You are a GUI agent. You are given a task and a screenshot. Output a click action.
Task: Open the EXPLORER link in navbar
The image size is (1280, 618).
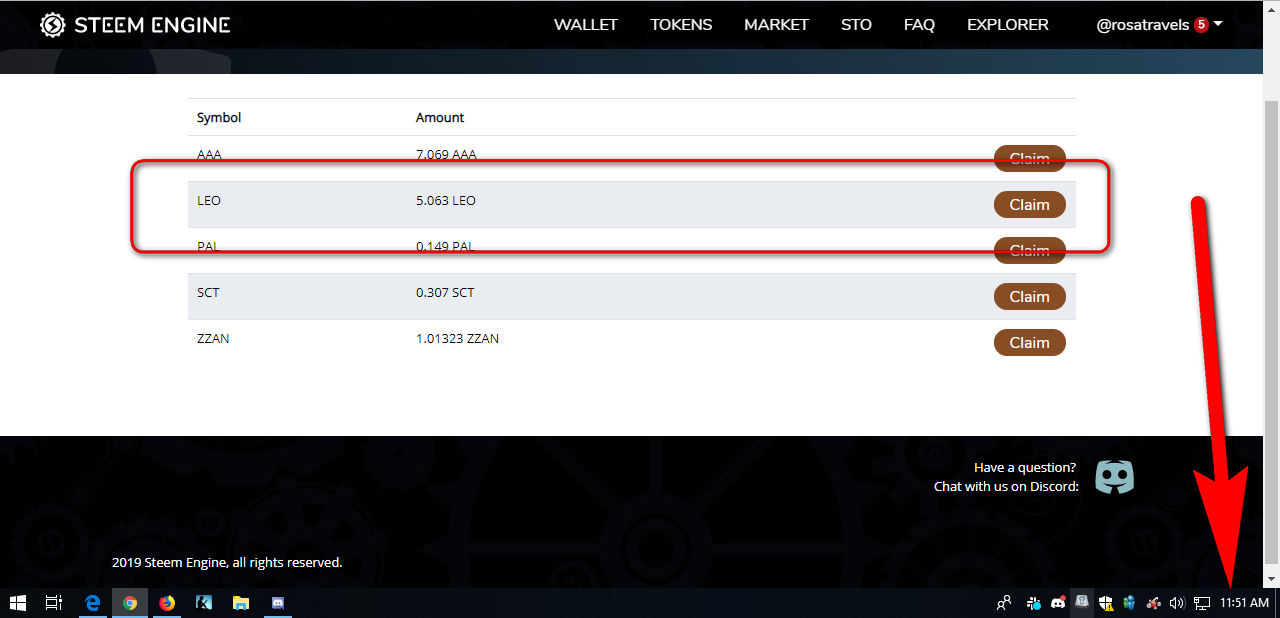[1008, 25]
